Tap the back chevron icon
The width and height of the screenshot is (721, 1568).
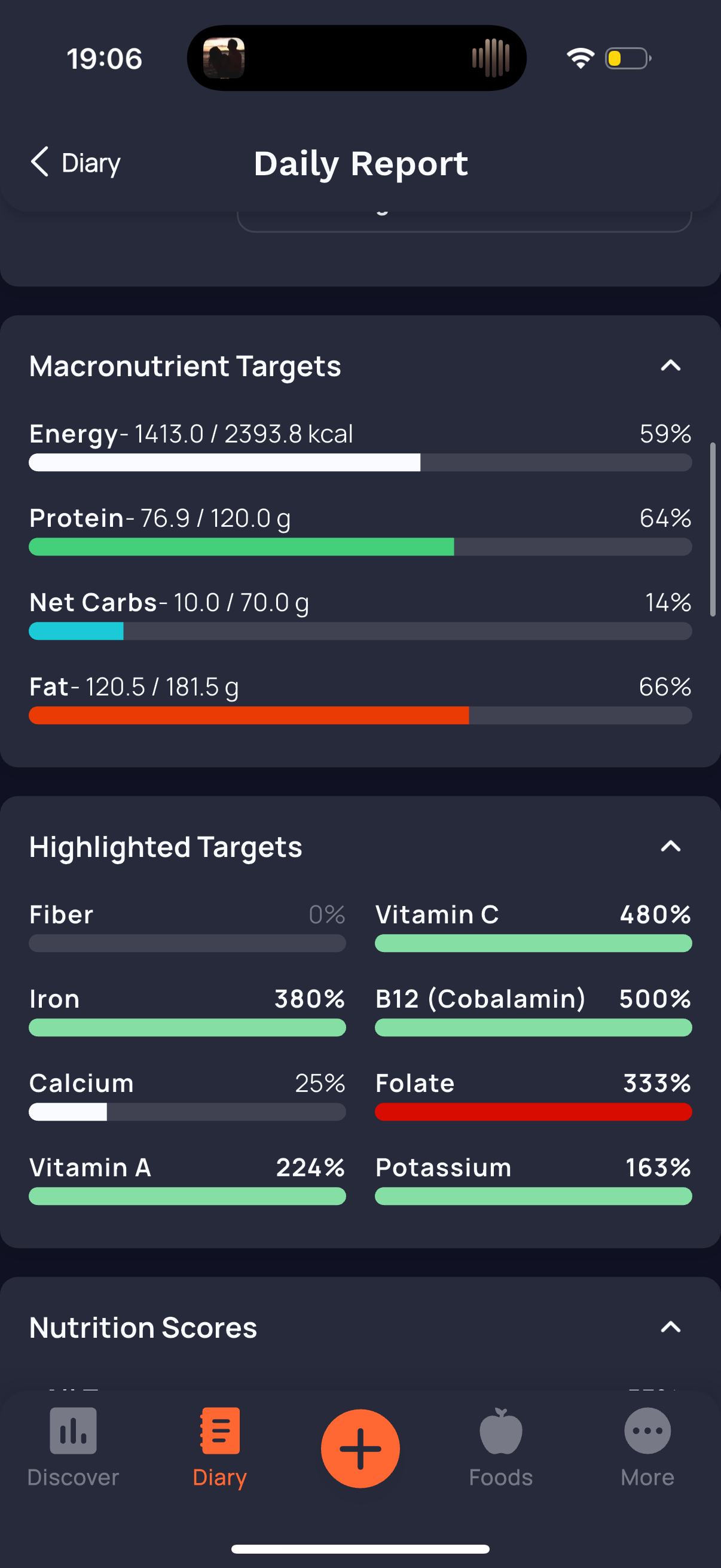[39, 162]
